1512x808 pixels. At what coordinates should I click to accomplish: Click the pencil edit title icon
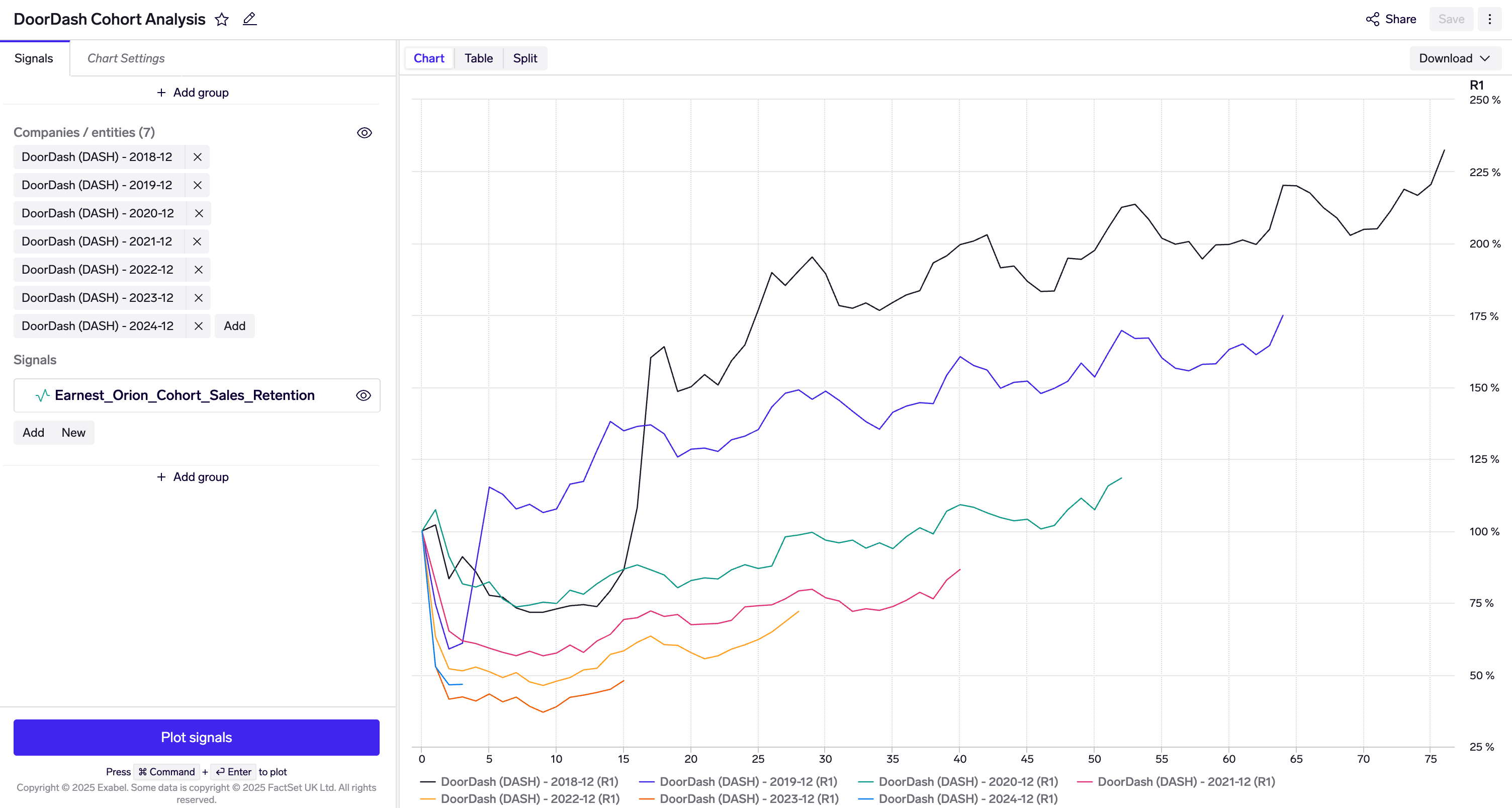[x=249, y=20]
